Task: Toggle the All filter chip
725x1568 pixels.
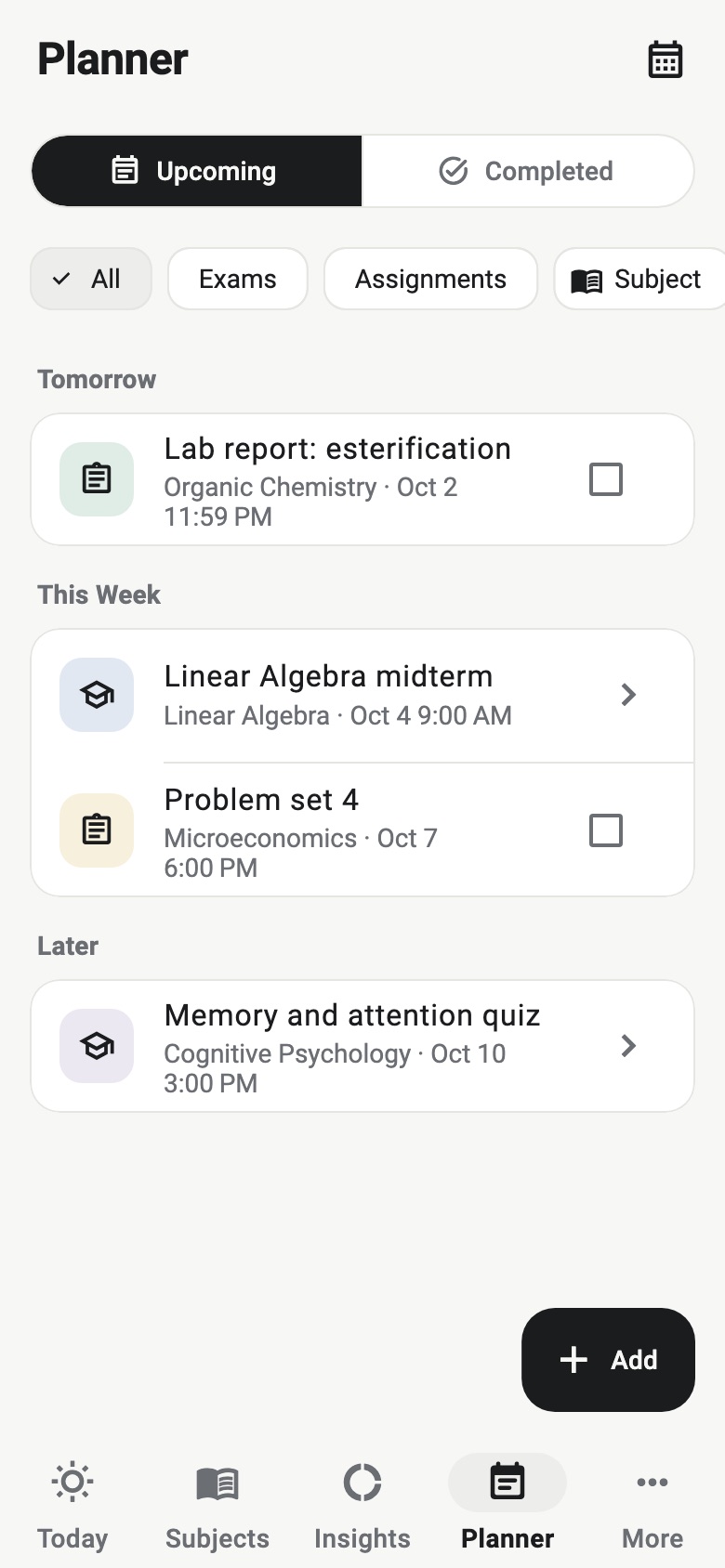Action: tap(91, 279)
